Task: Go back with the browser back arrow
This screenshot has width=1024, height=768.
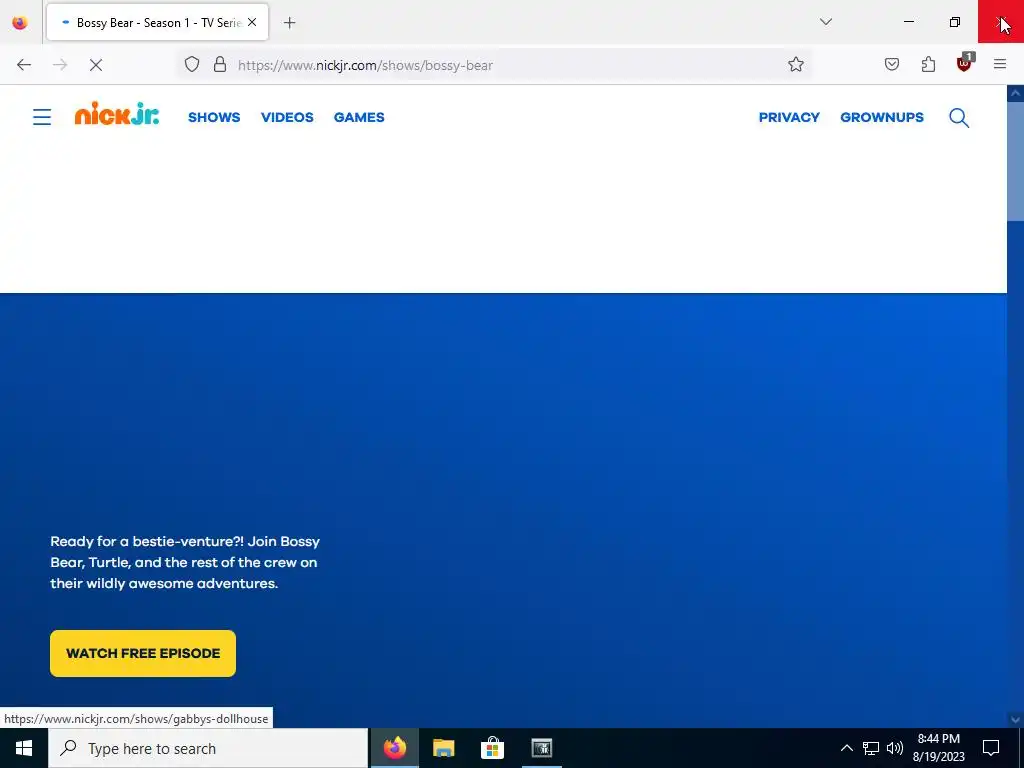Action: pos(24,65)
